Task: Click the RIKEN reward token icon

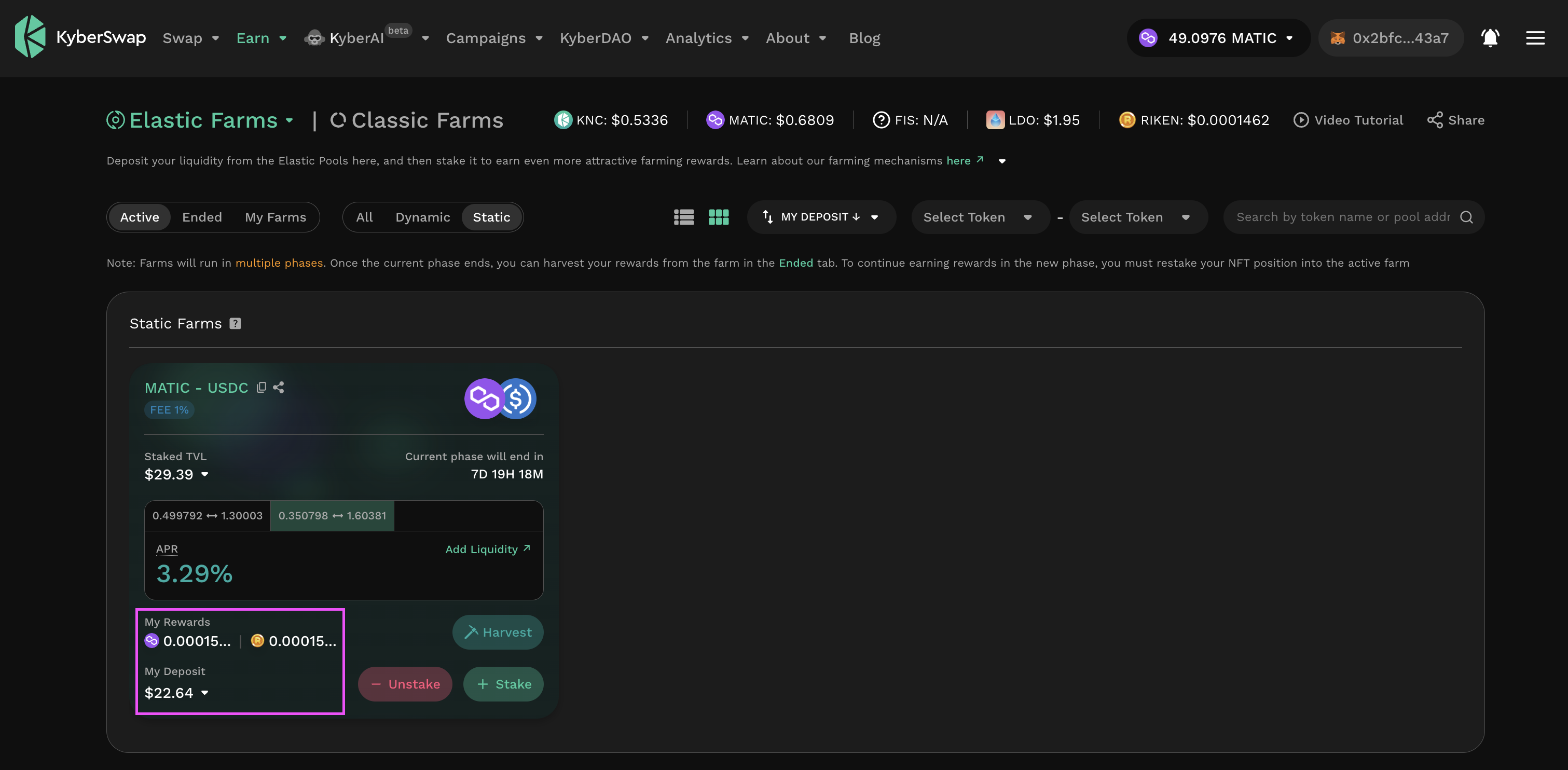Action: pos(257,640)
